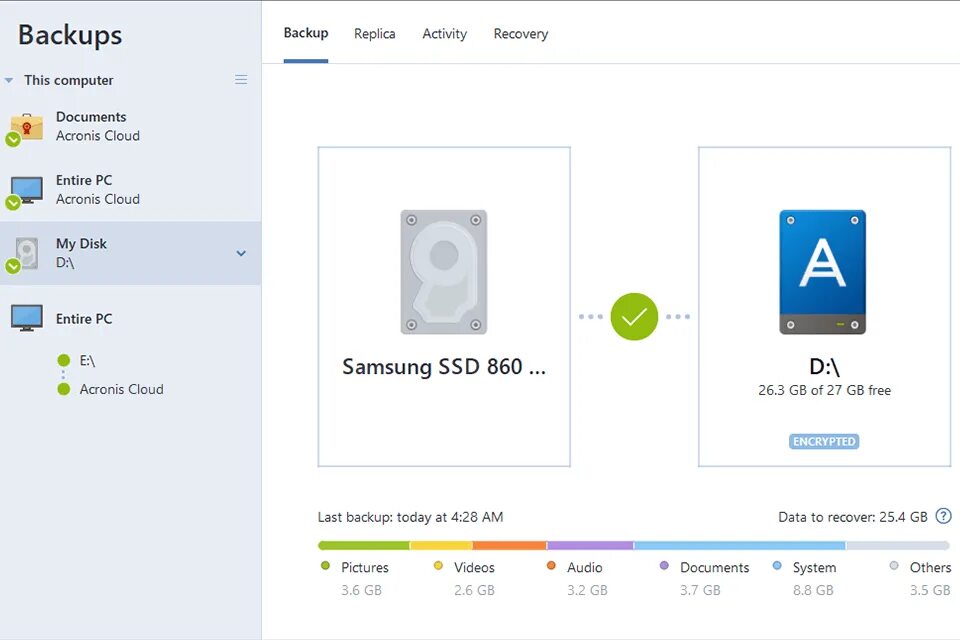Toggle the Pictures category legend dot

click(x=326, y=567)
